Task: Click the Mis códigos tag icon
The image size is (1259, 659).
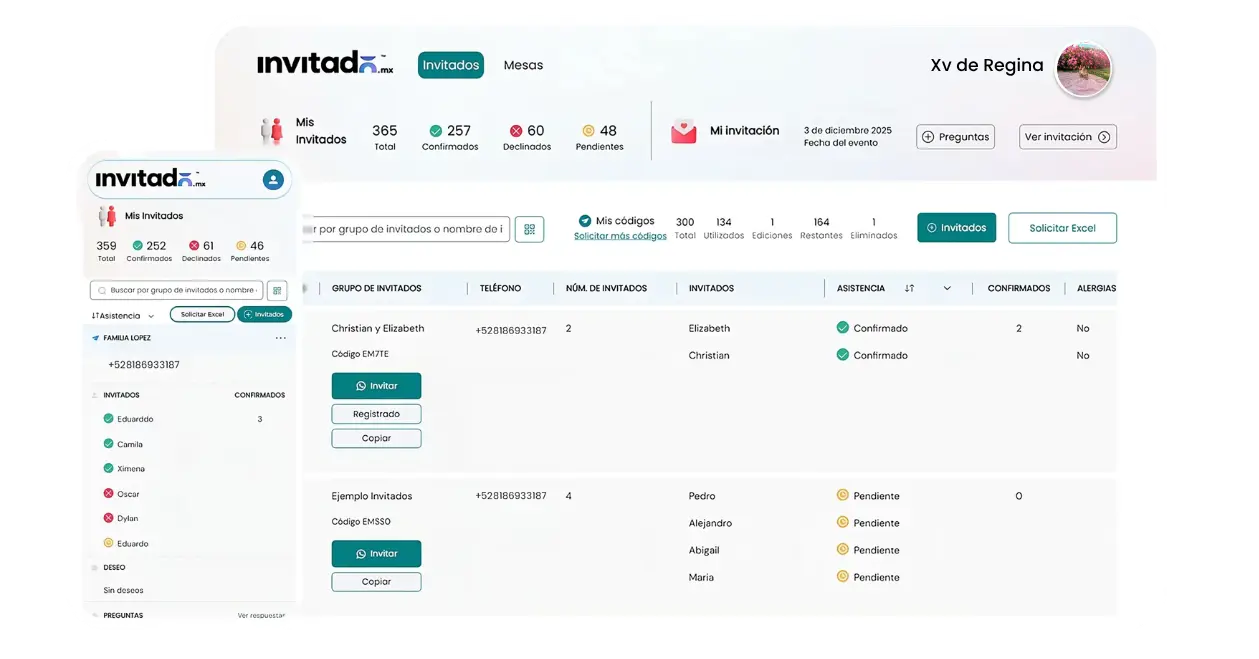Action: [x=585, y=221]
